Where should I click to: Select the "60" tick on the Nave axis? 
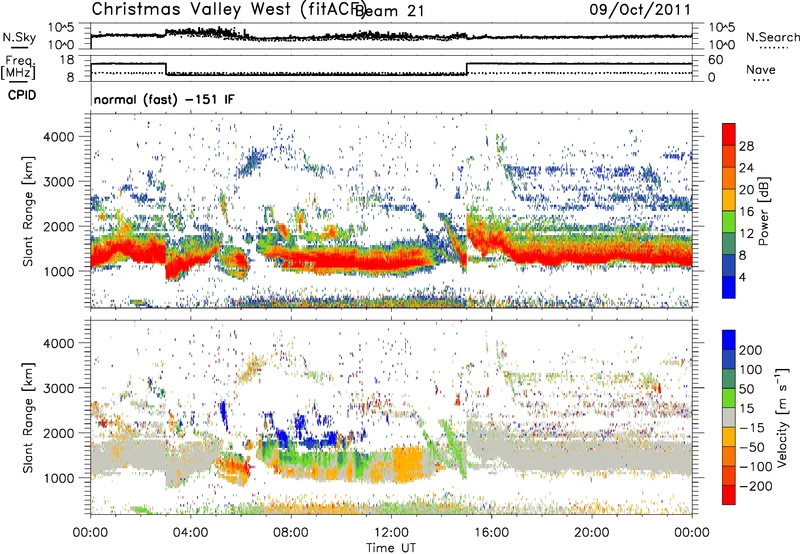[x=716, y=60]
